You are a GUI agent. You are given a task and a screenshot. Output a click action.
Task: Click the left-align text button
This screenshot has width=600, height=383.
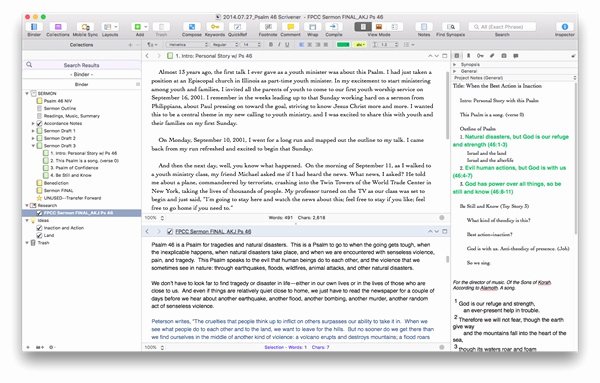(x=302, y=45)
